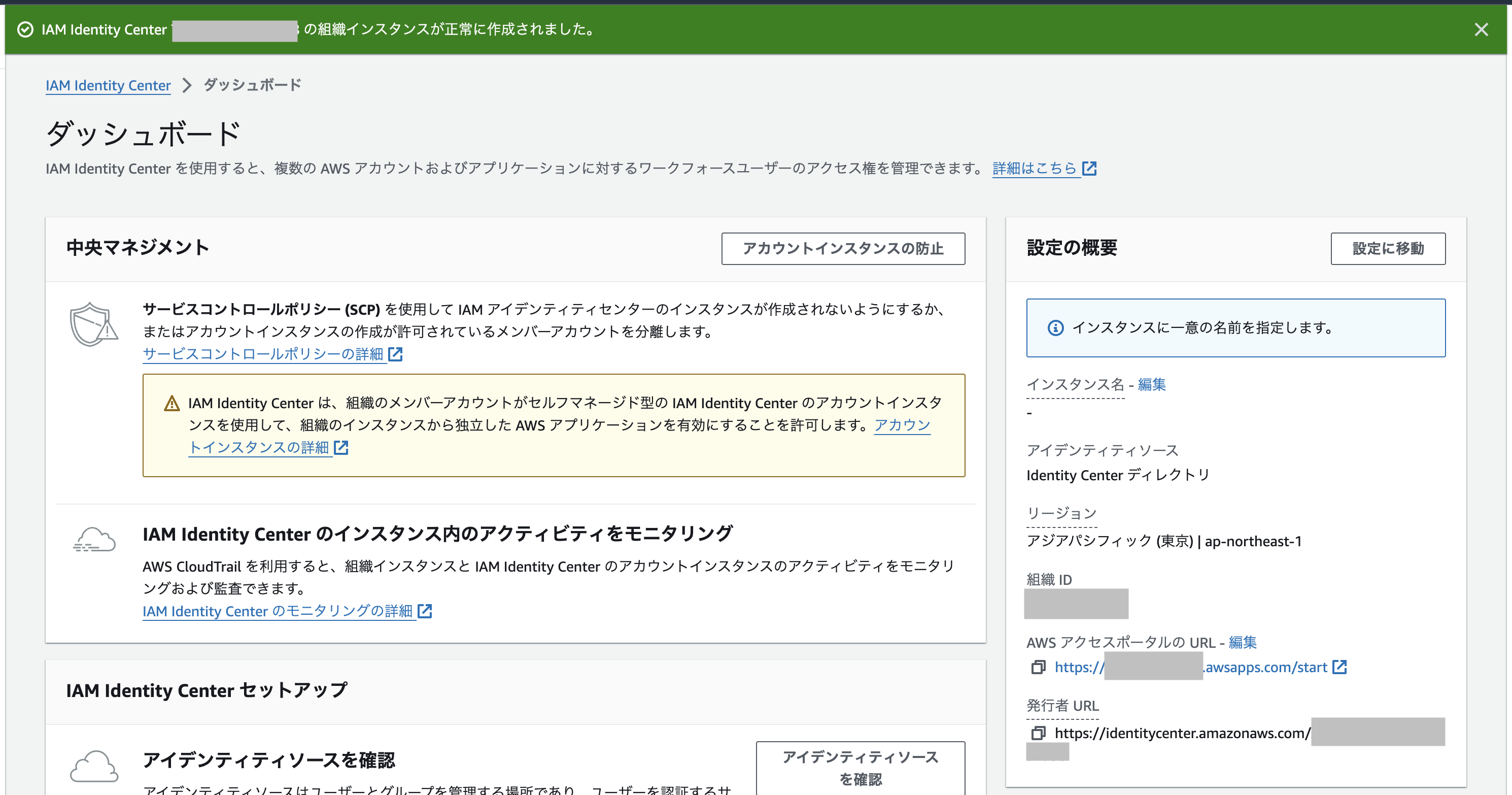
Task: Click the info icon in the instance name notice
Action: [1055, 327]
